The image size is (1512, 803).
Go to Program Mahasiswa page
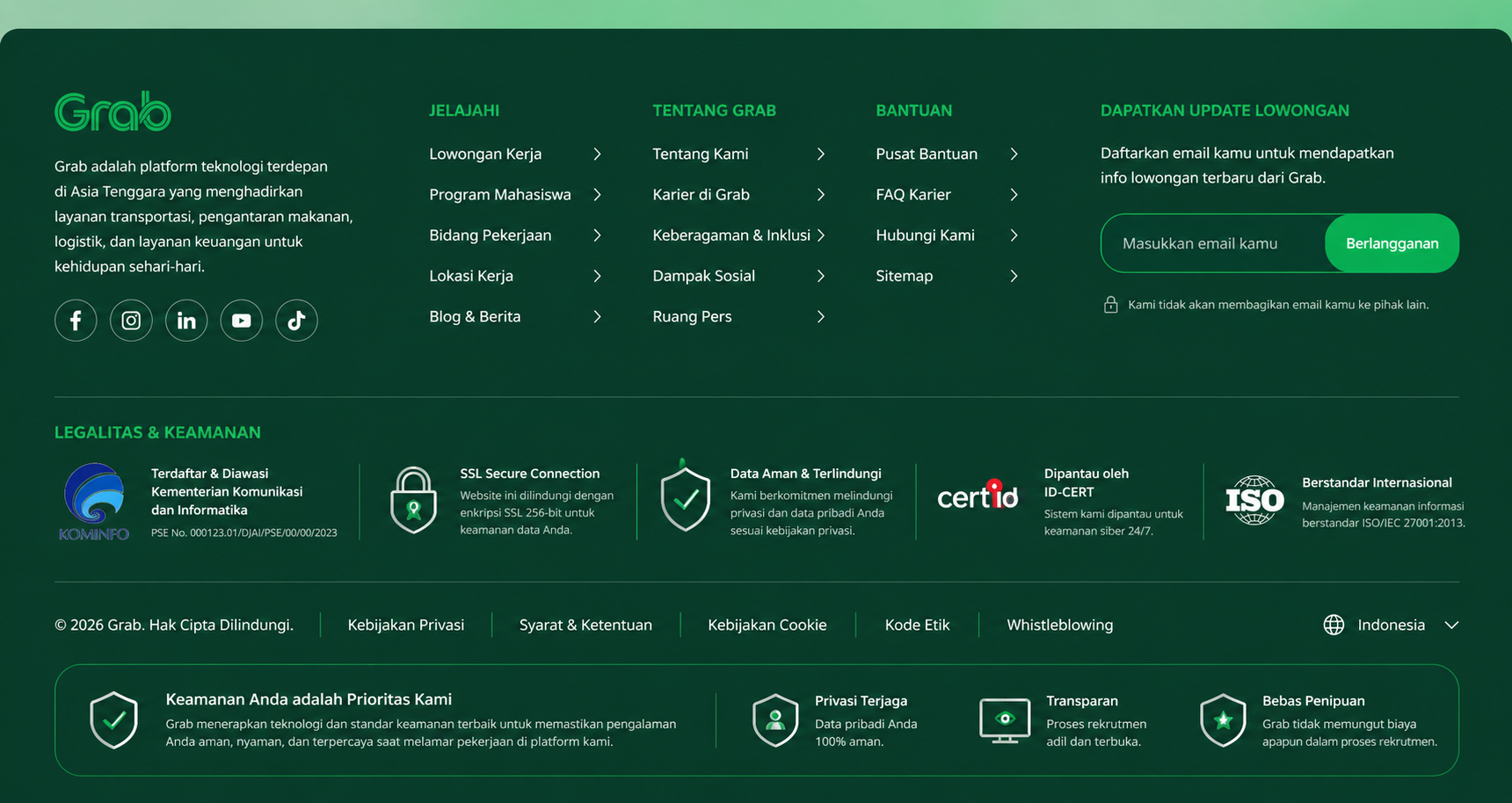[x=500, y=194]
